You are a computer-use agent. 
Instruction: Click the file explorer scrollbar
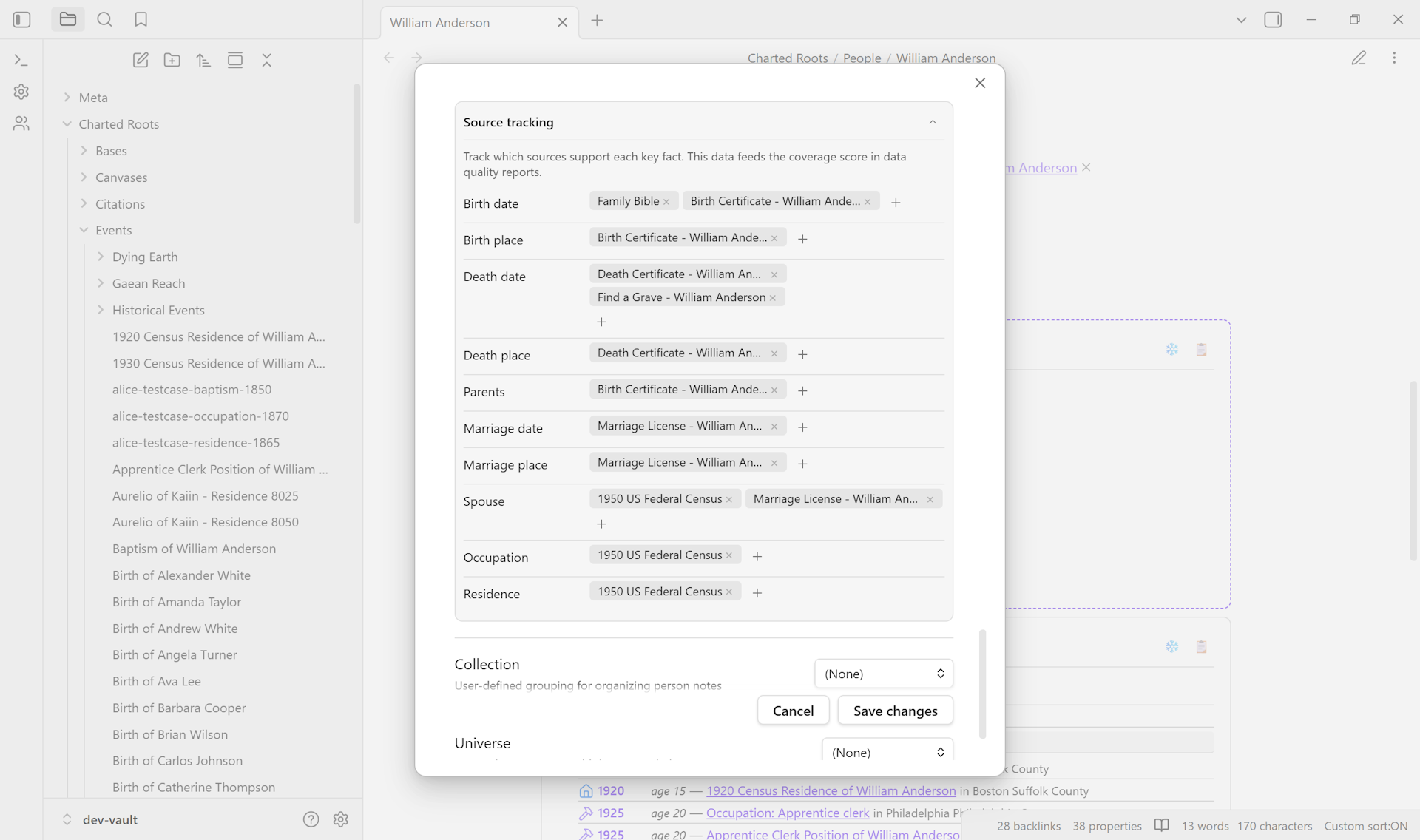[x=356, y=154]
